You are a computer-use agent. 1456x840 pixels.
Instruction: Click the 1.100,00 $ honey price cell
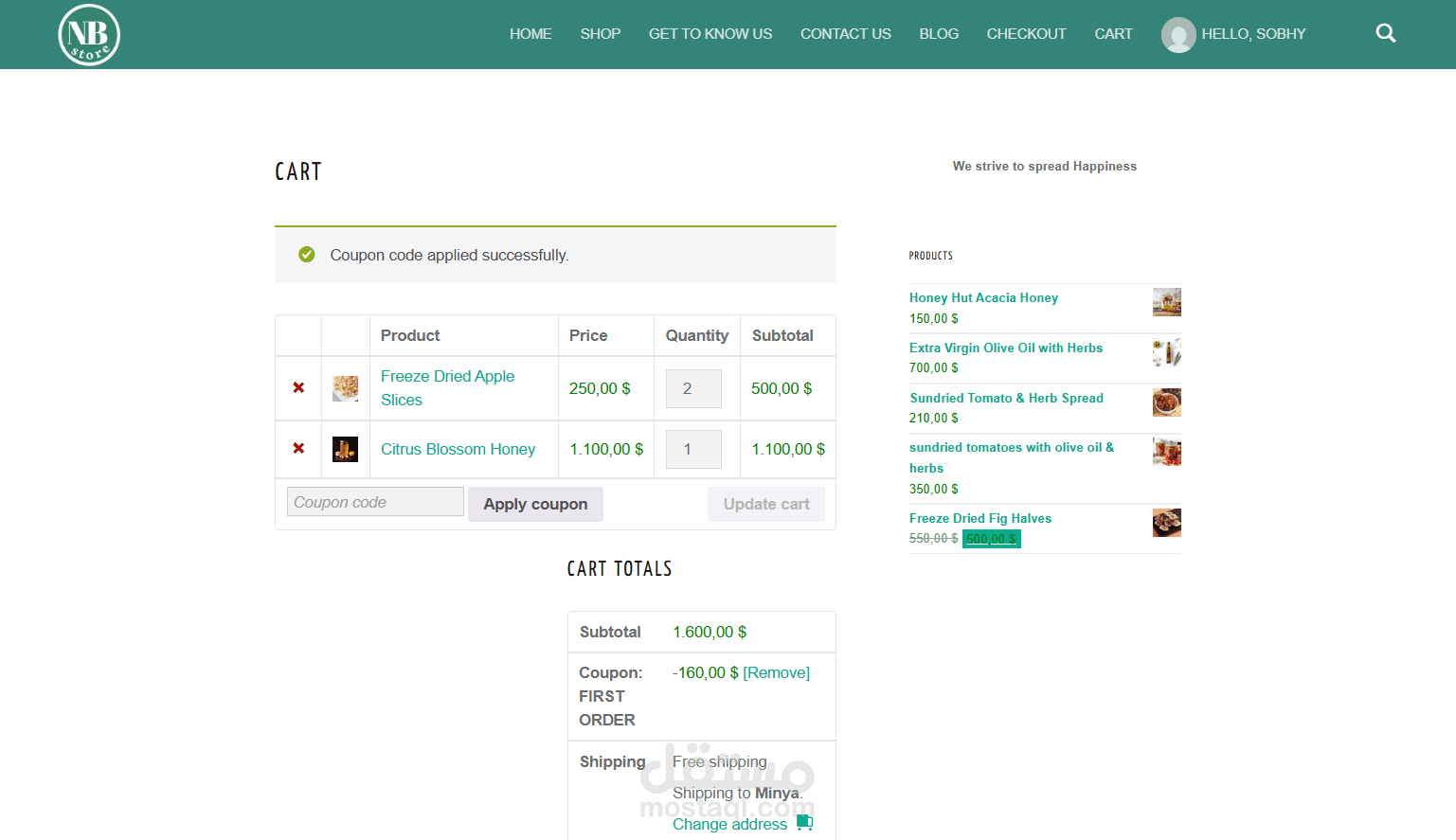606,449
